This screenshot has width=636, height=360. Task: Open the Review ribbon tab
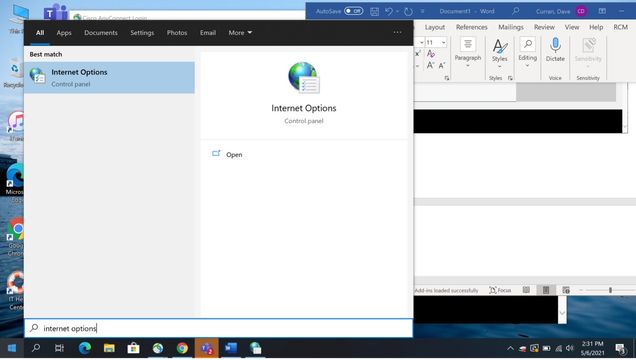click(544, 27)
